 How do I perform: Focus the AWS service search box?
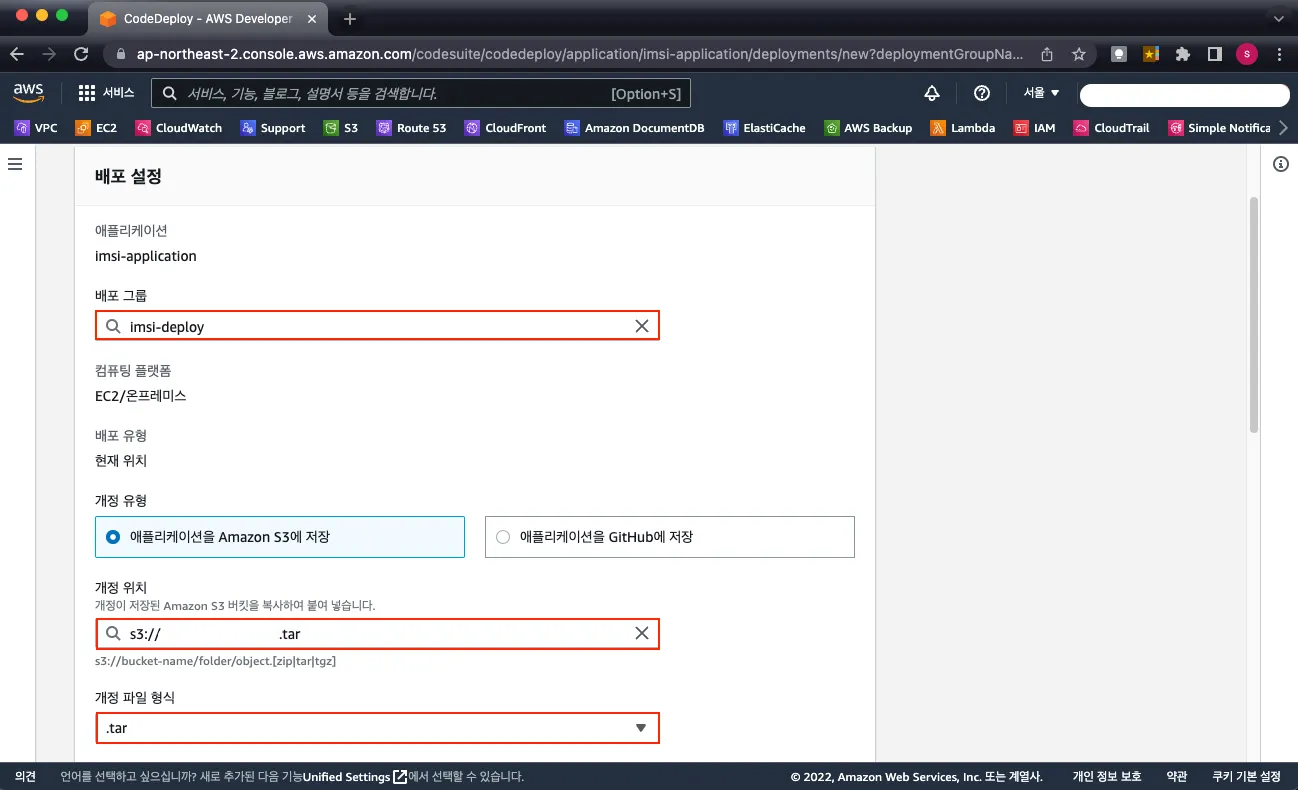point(421,93)
